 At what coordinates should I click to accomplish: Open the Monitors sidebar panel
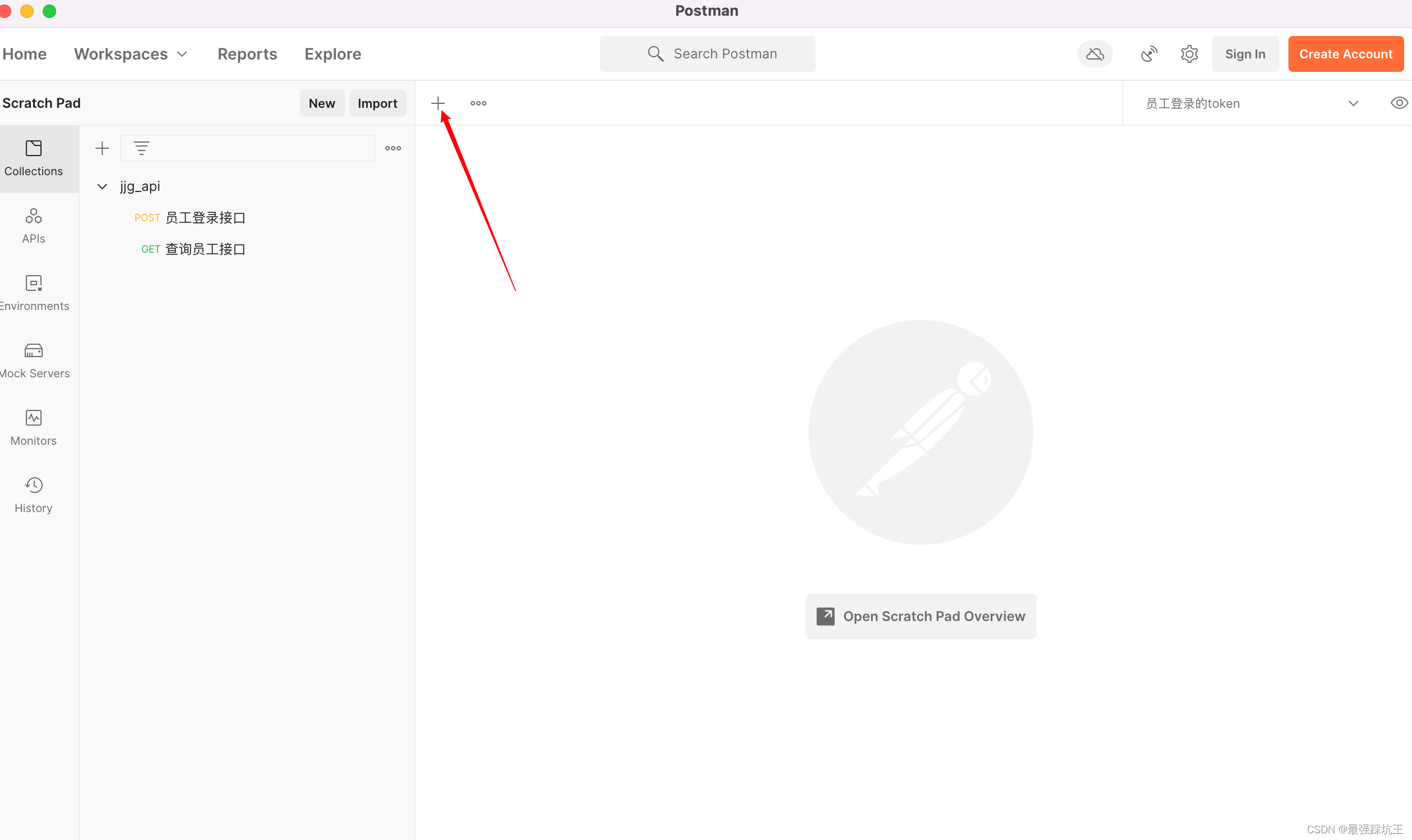point(33,428)
